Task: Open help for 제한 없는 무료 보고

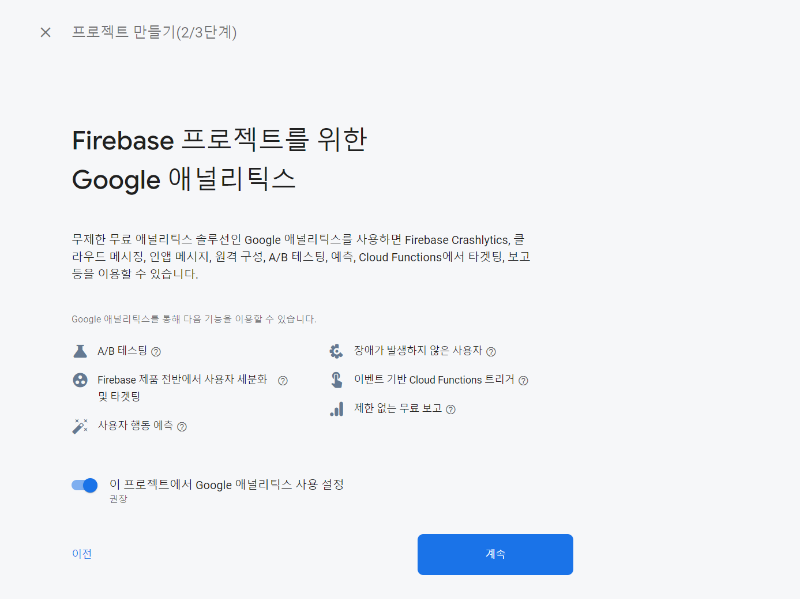Action: tap(451, 409)
